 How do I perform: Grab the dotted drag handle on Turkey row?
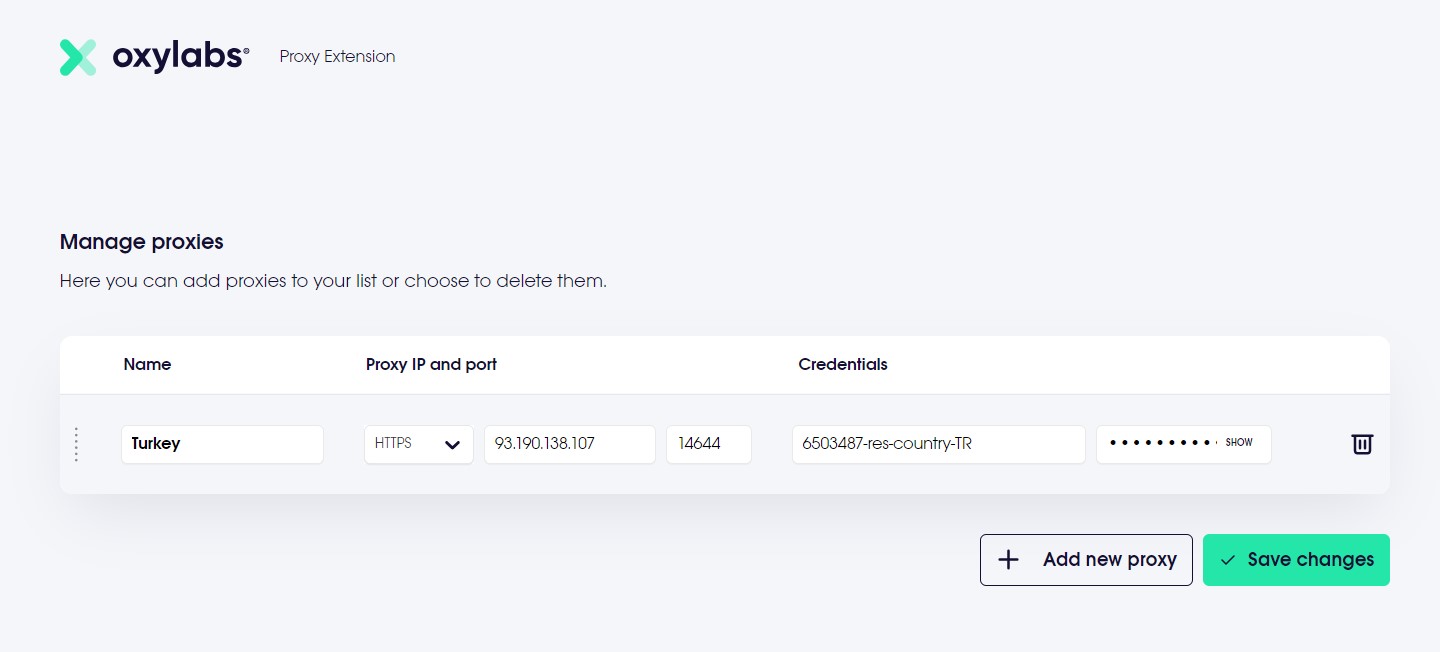[x=76, y=445]
